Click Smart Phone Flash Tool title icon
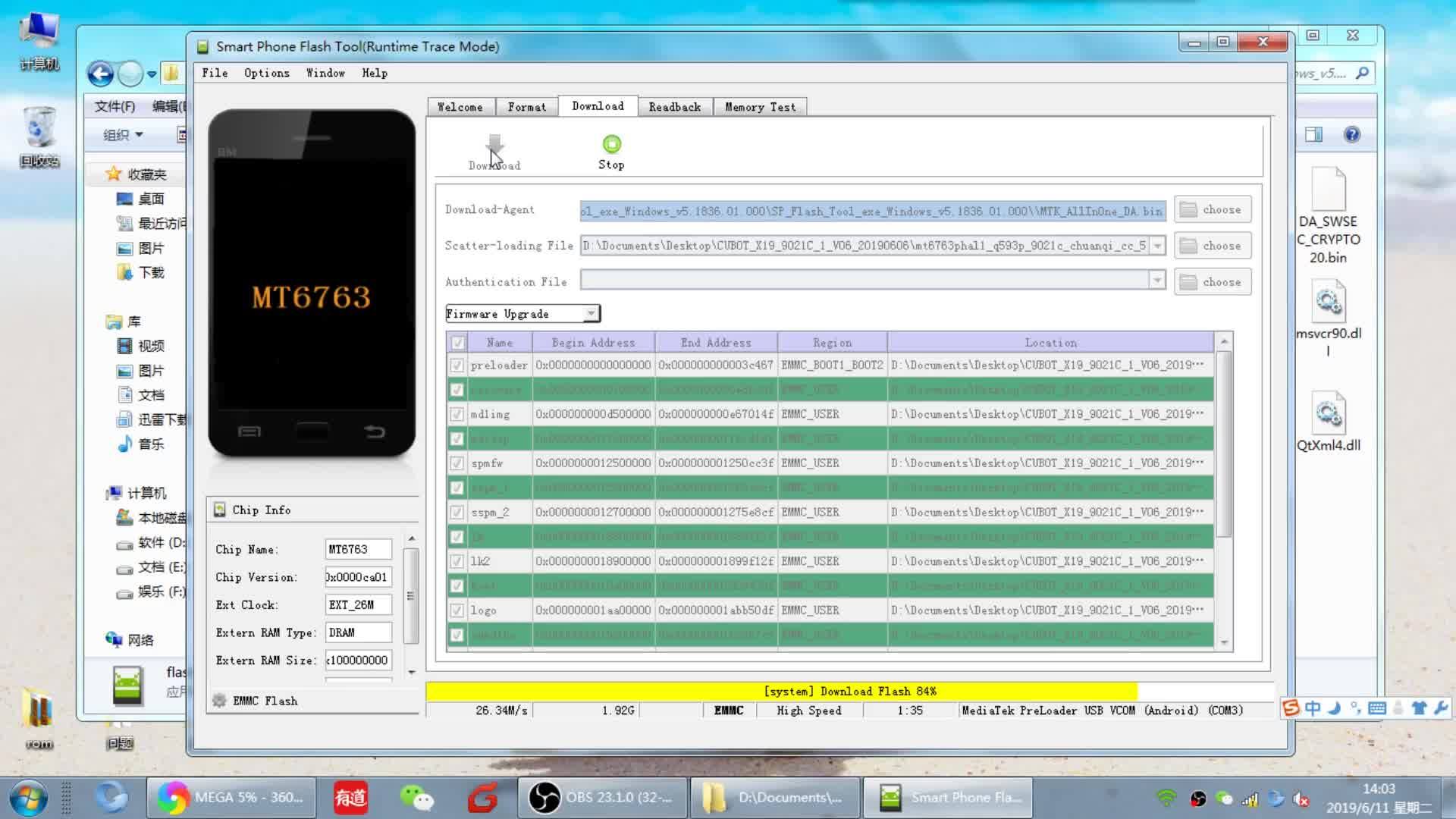 pyautogui.click(x=202, y=47)
